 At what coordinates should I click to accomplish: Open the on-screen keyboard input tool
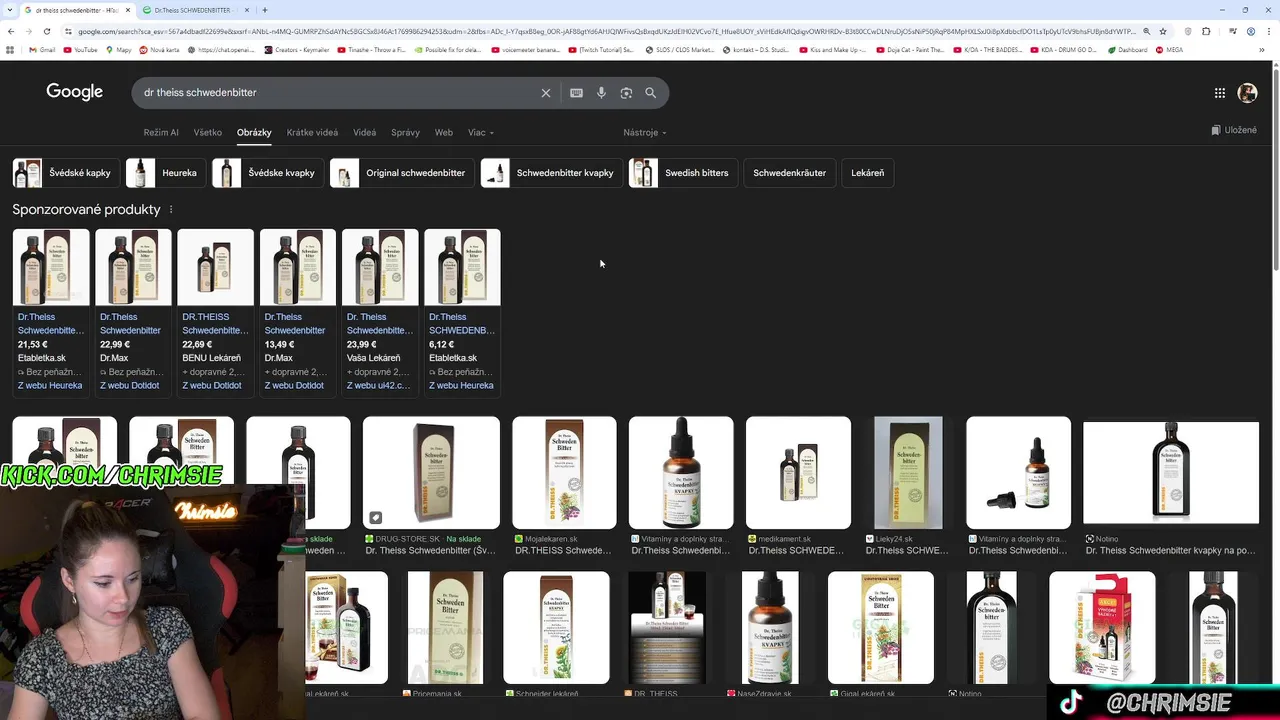pos(576,93)
